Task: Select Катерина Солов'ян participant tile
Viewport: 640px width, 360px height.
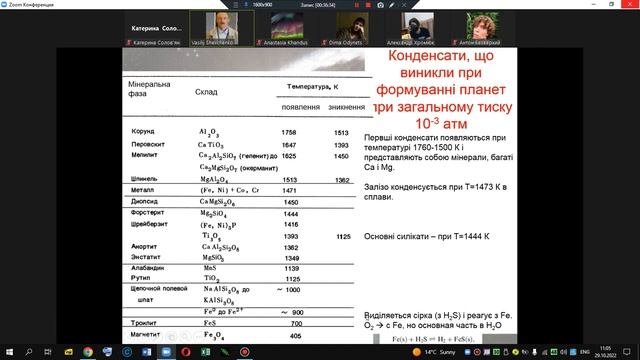Action: point(156,29)
